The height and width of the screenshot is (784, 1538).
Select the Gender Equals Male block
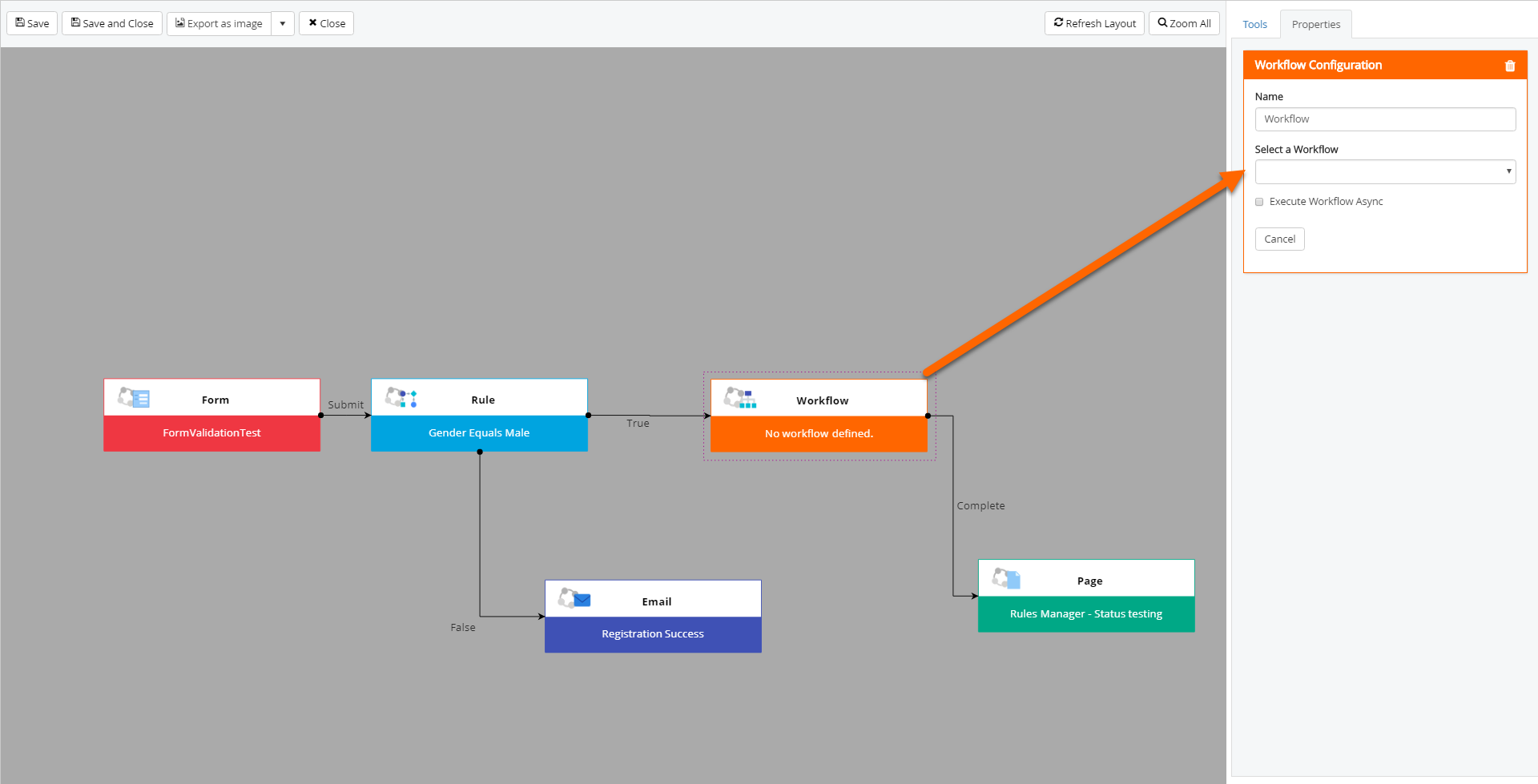click(x=479, y=433)
